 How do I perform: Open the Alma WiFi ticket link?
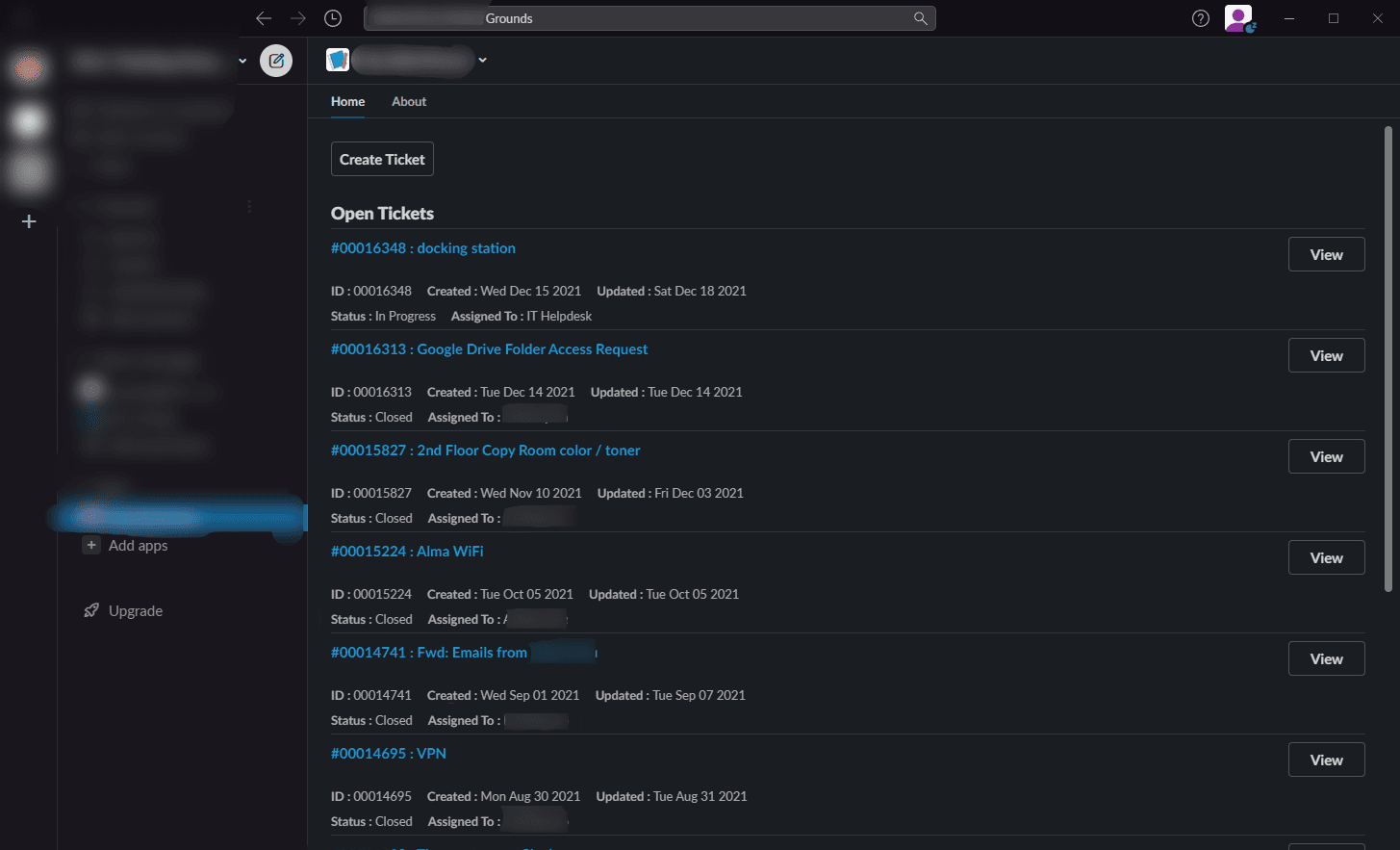tap(407, 552)
